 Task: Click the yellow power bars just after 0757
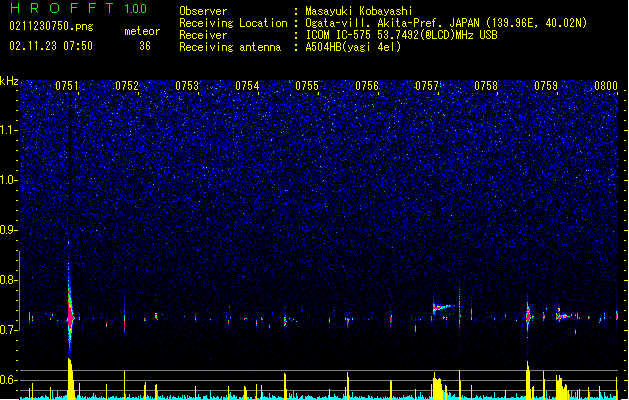[x=437, y=386]
